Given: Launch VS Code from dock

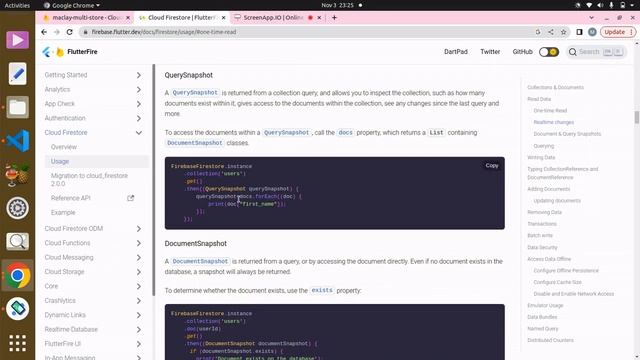Looking at the screenshot, I should click(x=18, y=141).
